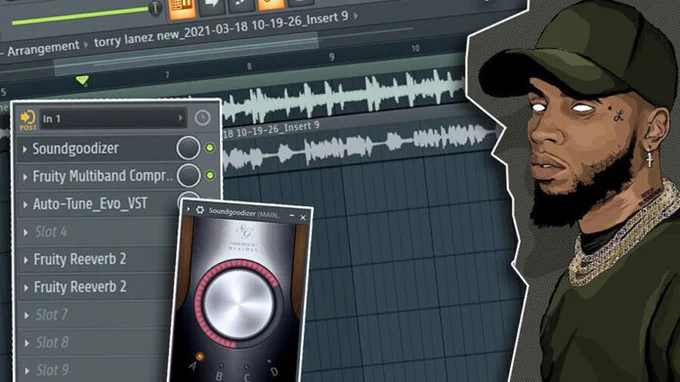Click bar 7 on the timeline ruler
Image resolution: width=680 pixels, height=382 pixels.
click(167, 75)
